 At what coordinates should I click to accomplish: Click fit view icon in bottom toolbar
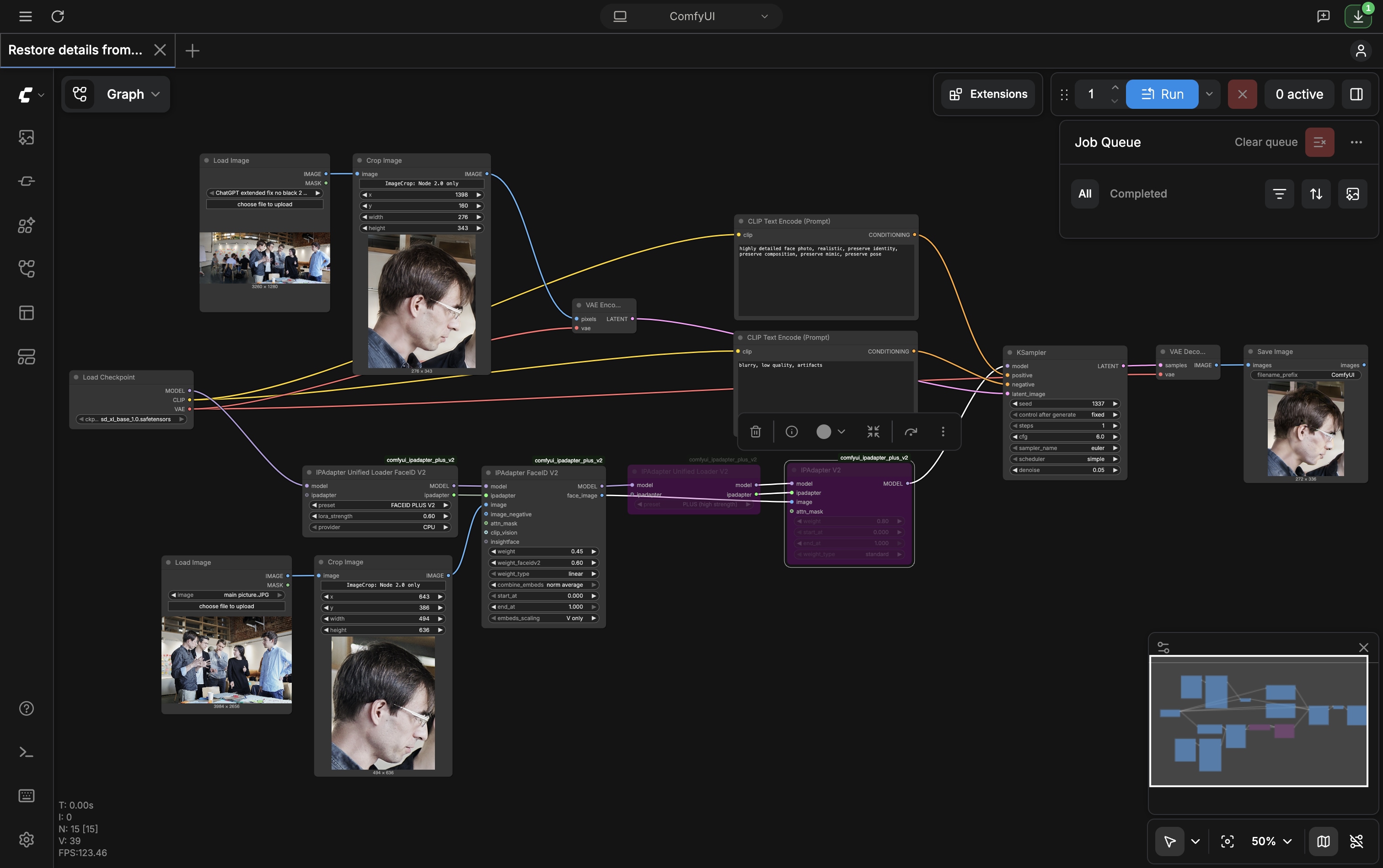click(1228, 841)
